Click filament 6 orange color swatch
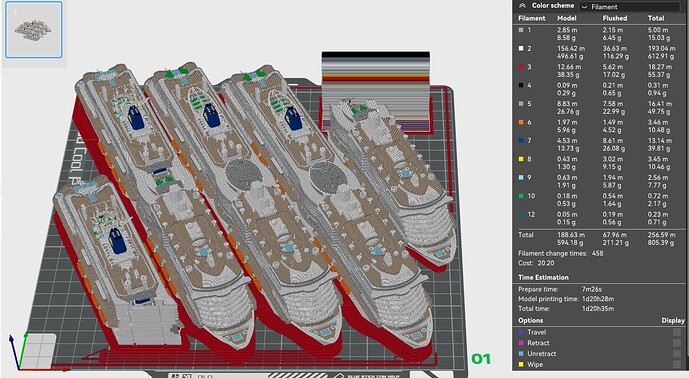The image size is (689, 378). (521, 123)
